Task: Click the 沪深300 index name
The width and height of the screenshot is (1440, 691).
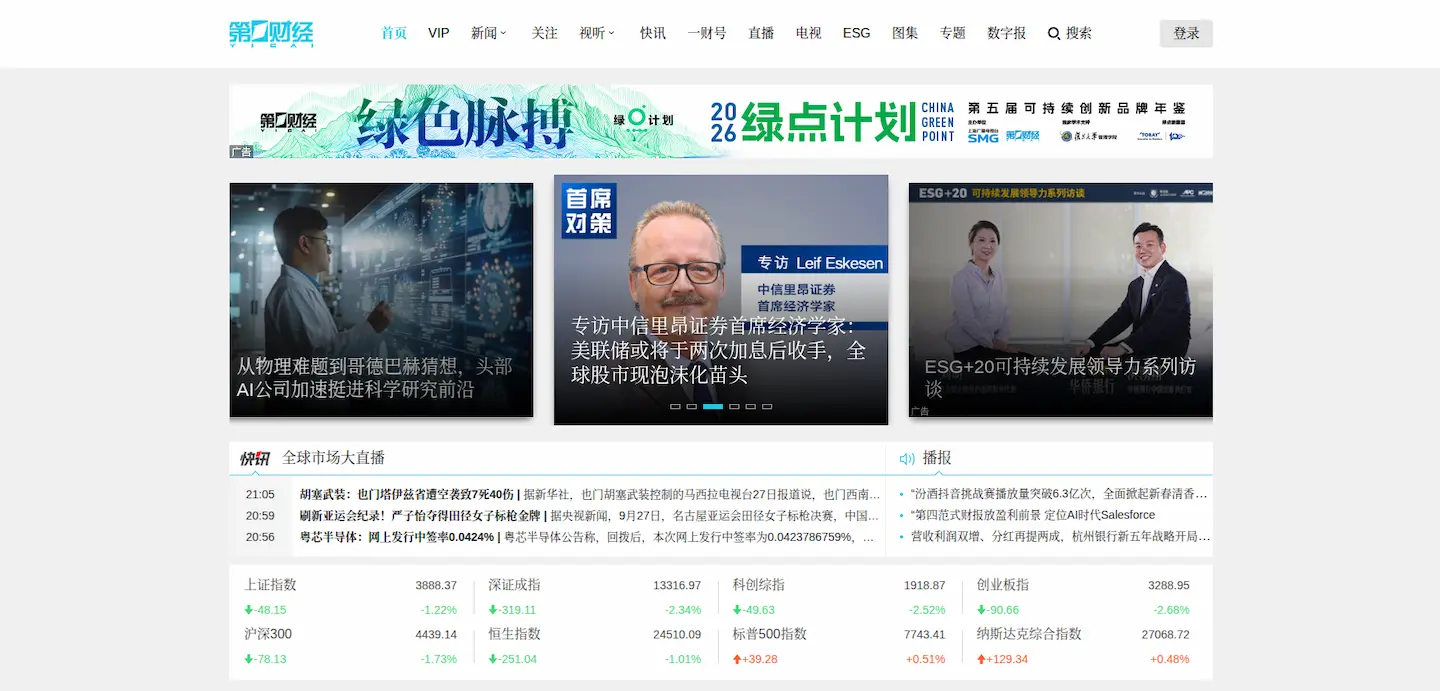Action: tap(269, 634)
